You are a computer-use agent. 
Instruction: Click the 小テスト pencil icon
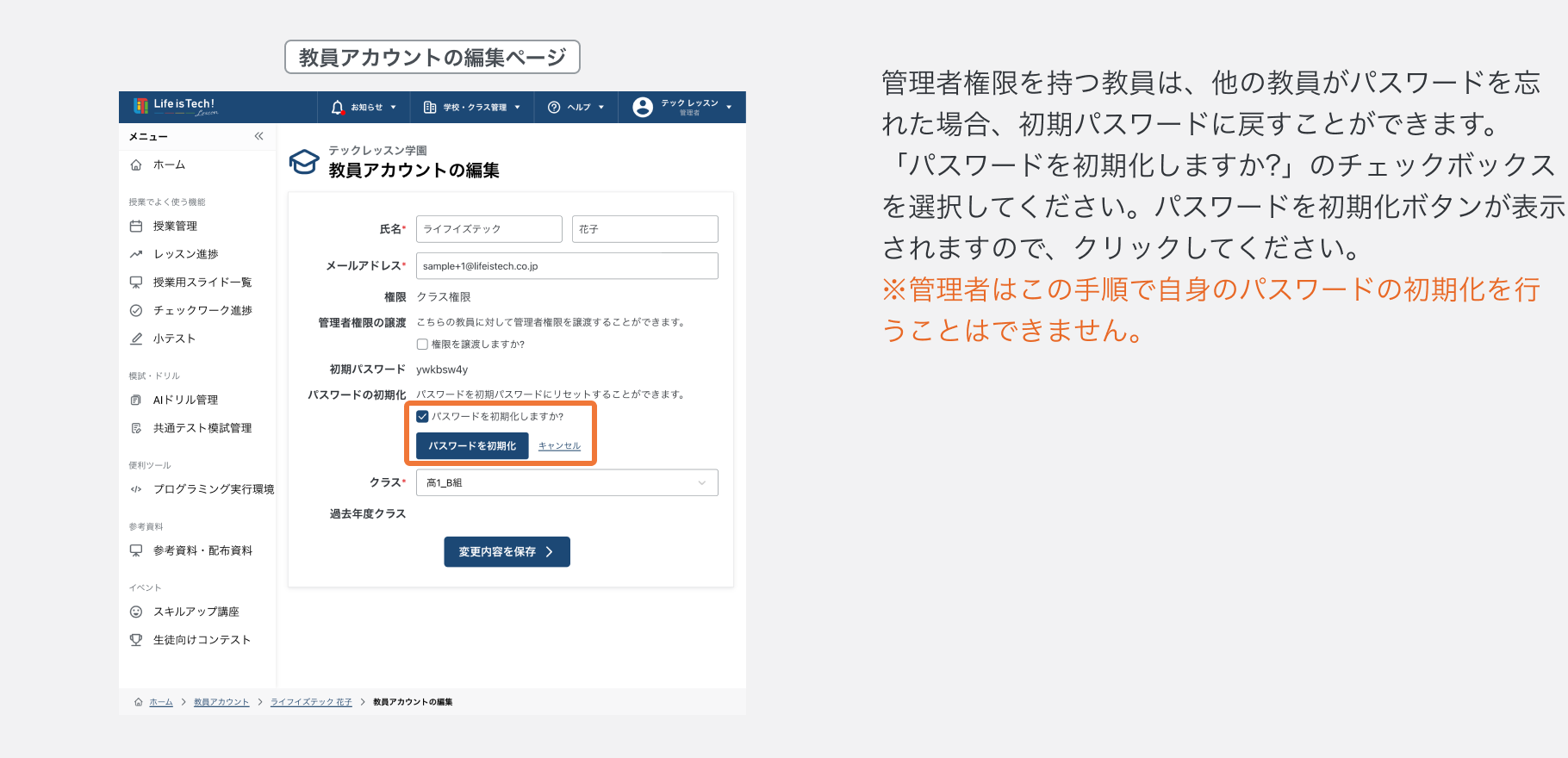pyautogui.click(x=136, y=339)
